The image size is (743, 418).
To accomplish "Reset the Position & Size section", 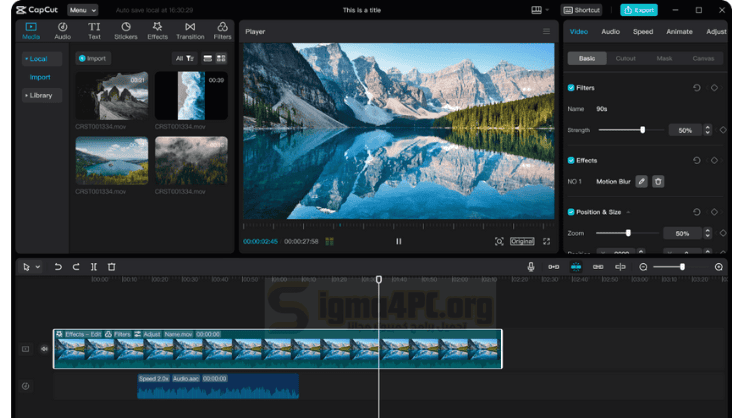I will coord(697,212).
